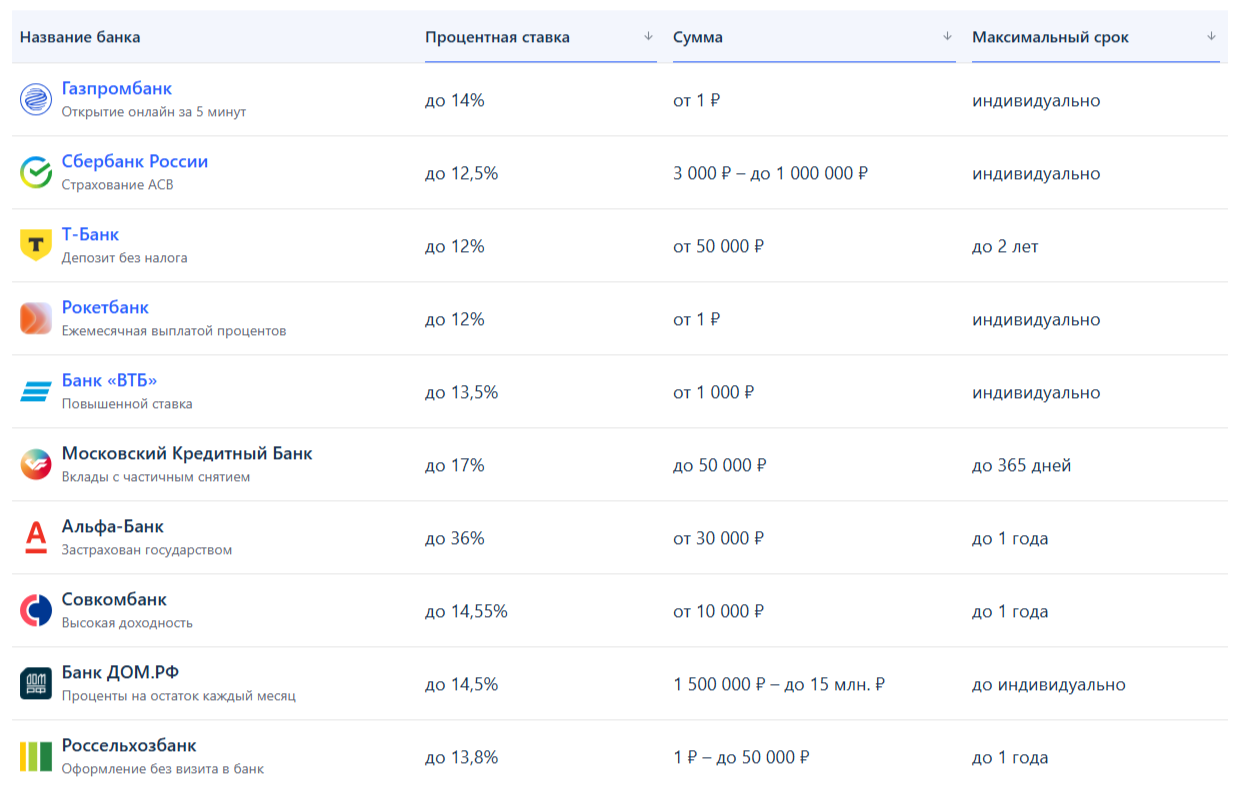This screenshot has height=808, width=1238.
Task: Click the rate 'до 12,5%'
Action: [x=461, y=173]
